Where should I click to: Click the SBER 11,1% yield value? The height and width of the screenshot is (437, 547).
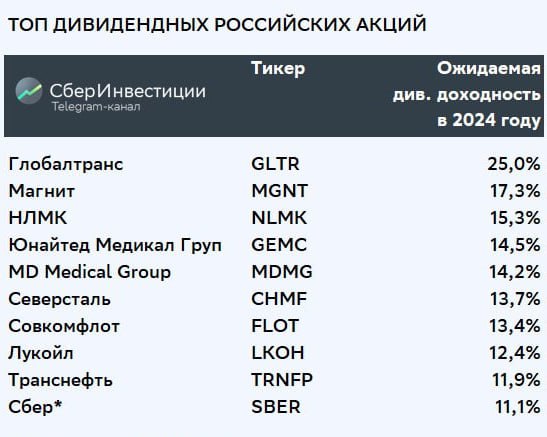pos(518,407)
